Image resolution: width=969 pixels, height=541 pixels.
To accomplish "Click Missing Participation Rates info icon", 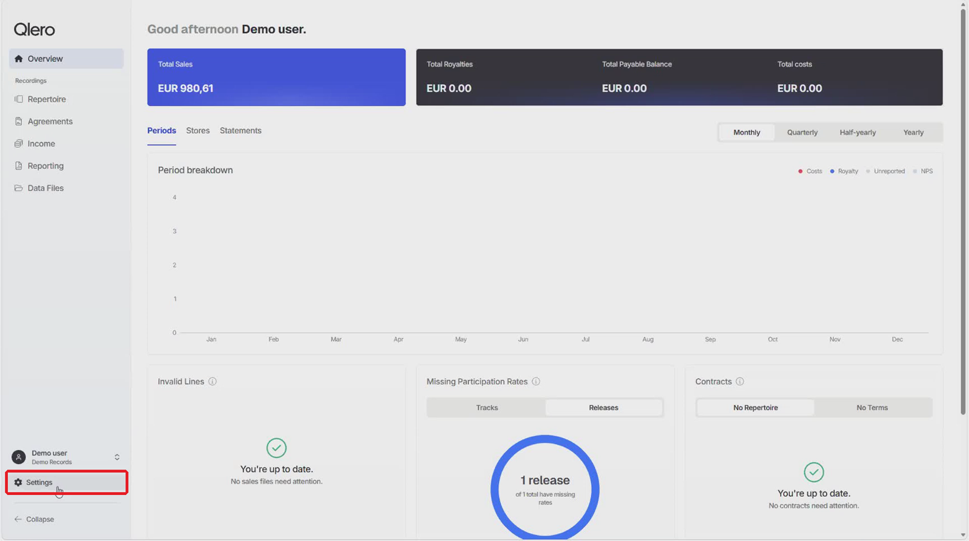I will click(536, 381).
